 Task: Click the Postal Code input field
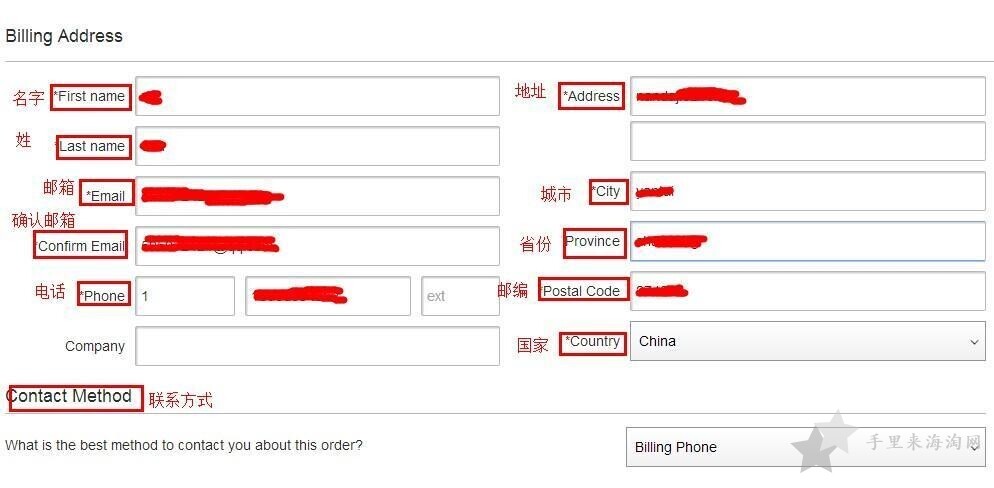pos(808,291)
